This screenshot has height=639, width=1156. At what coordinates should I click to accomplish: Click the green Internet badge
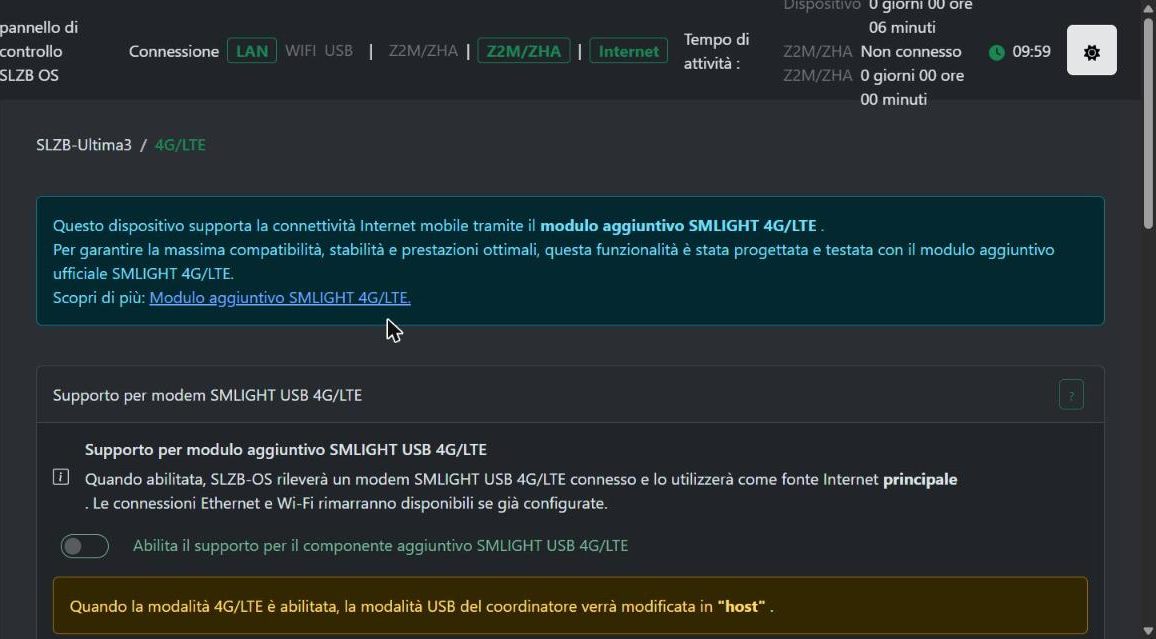[x=629, y=51]
